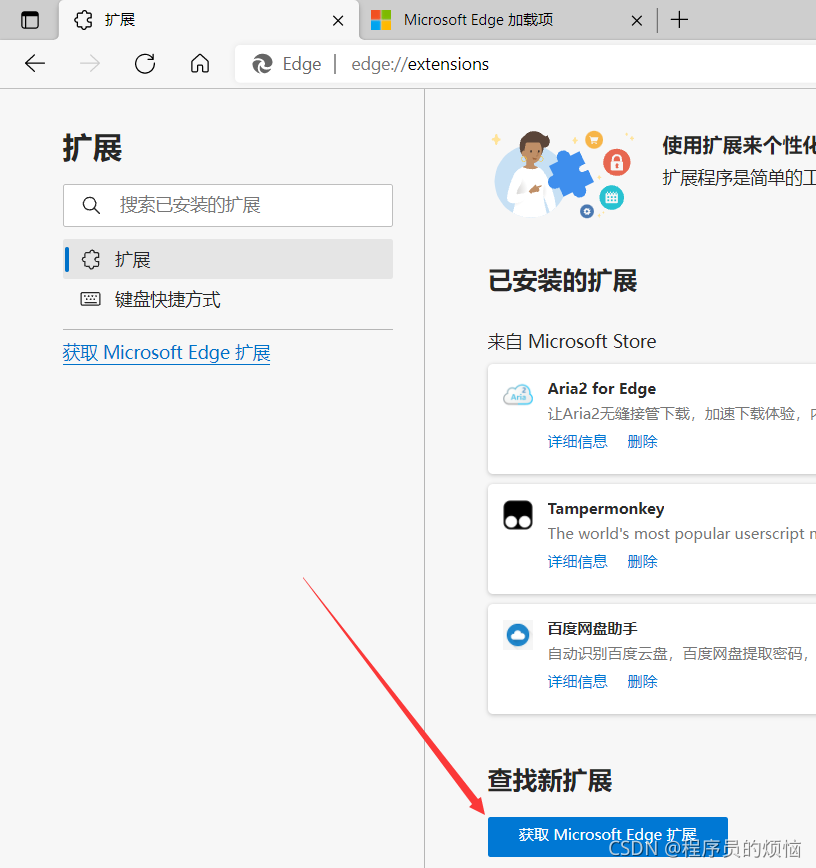The width and height of the screenshot is (816, 868).
Task: Click the browser back arrow
Action: pos(35,64)
